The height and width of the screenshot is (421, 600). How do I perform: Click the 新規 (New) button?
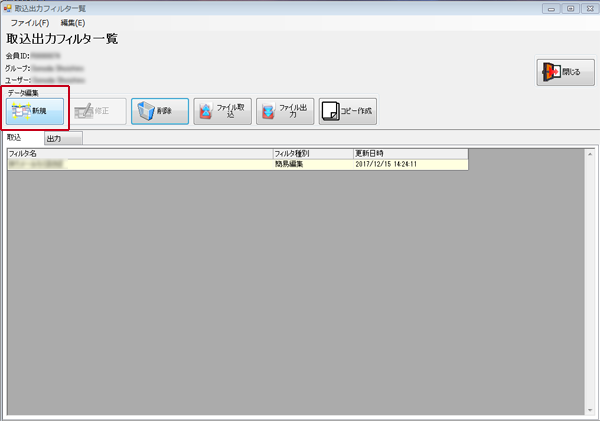point(36,111)
